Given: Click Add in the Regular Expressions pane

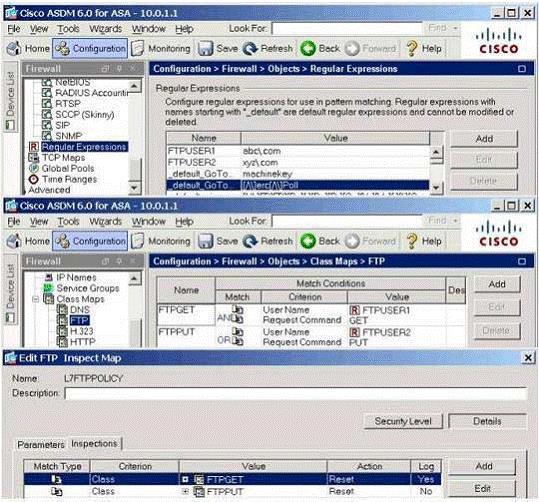Looking at the screenshot, I should (484, 139).
